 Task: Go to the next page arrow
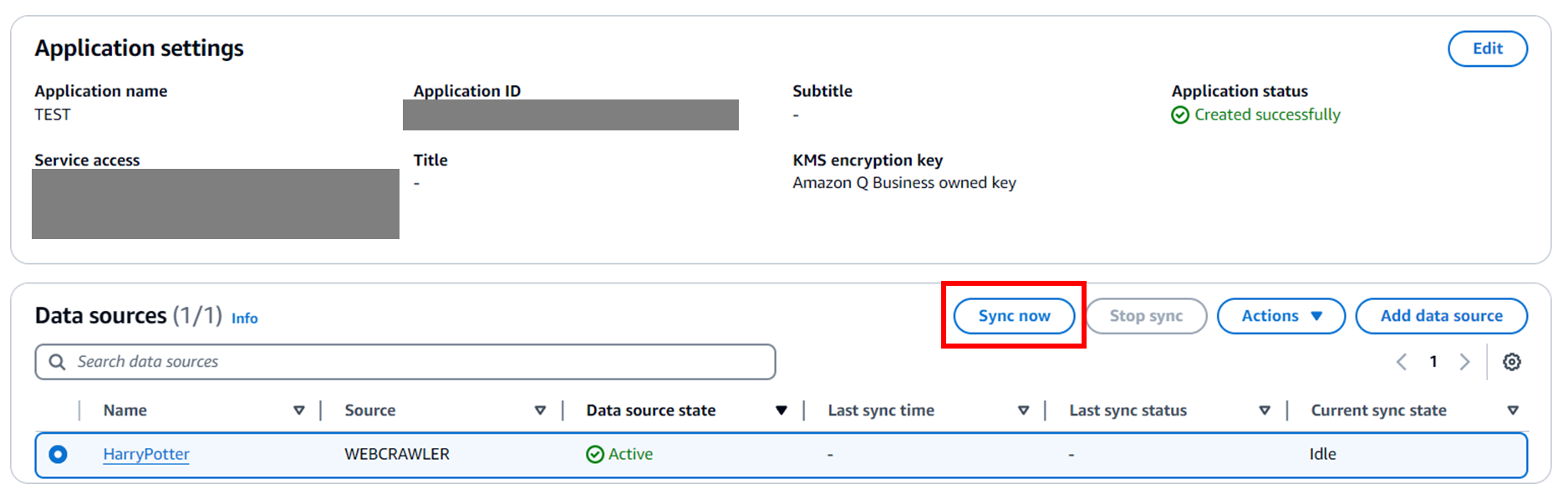[x=1464, y=362]
